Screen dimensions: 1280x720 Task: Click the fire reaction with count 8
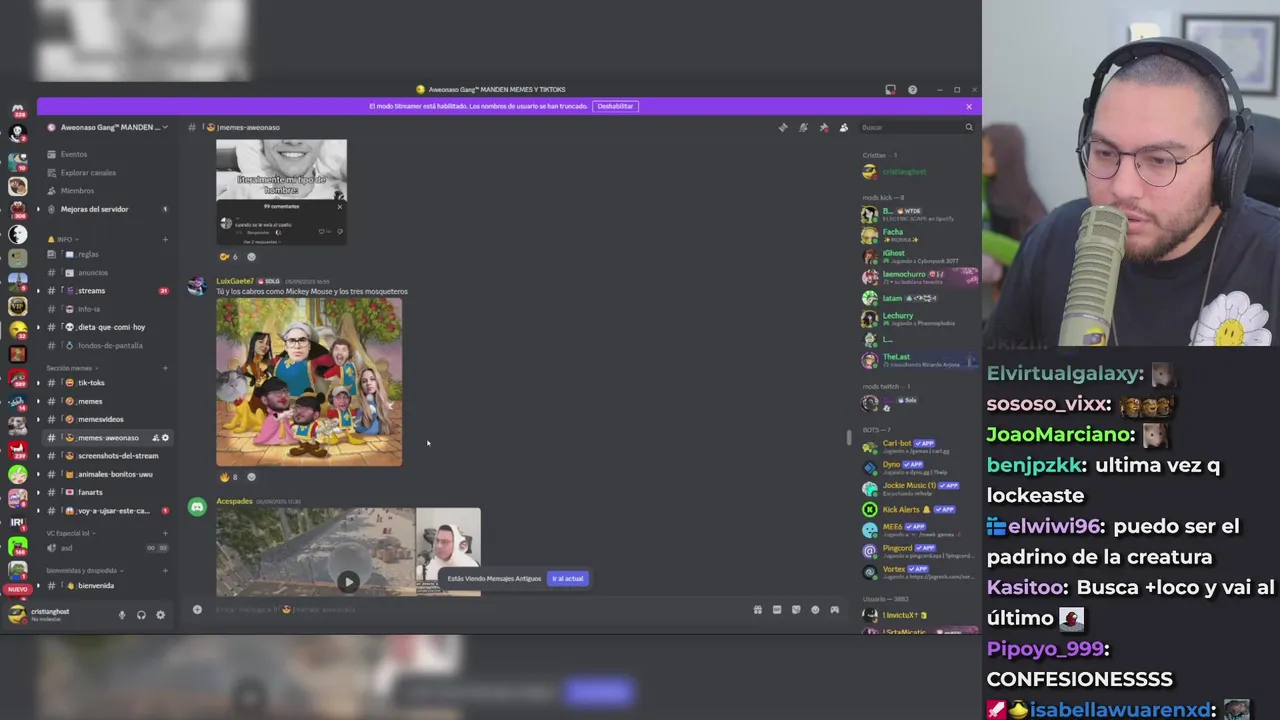[x=229, y=477]
